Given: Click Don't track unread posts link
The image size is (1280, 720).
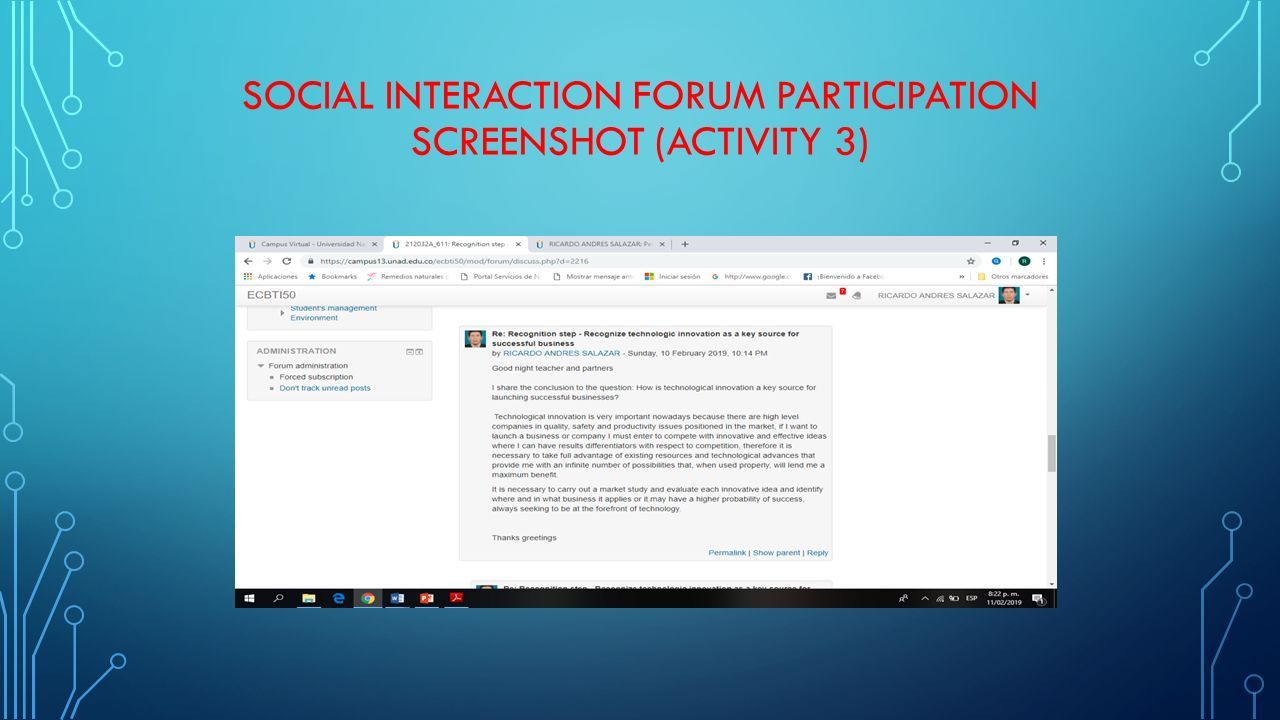Looking at the screenshot, I should click(325, 388).
